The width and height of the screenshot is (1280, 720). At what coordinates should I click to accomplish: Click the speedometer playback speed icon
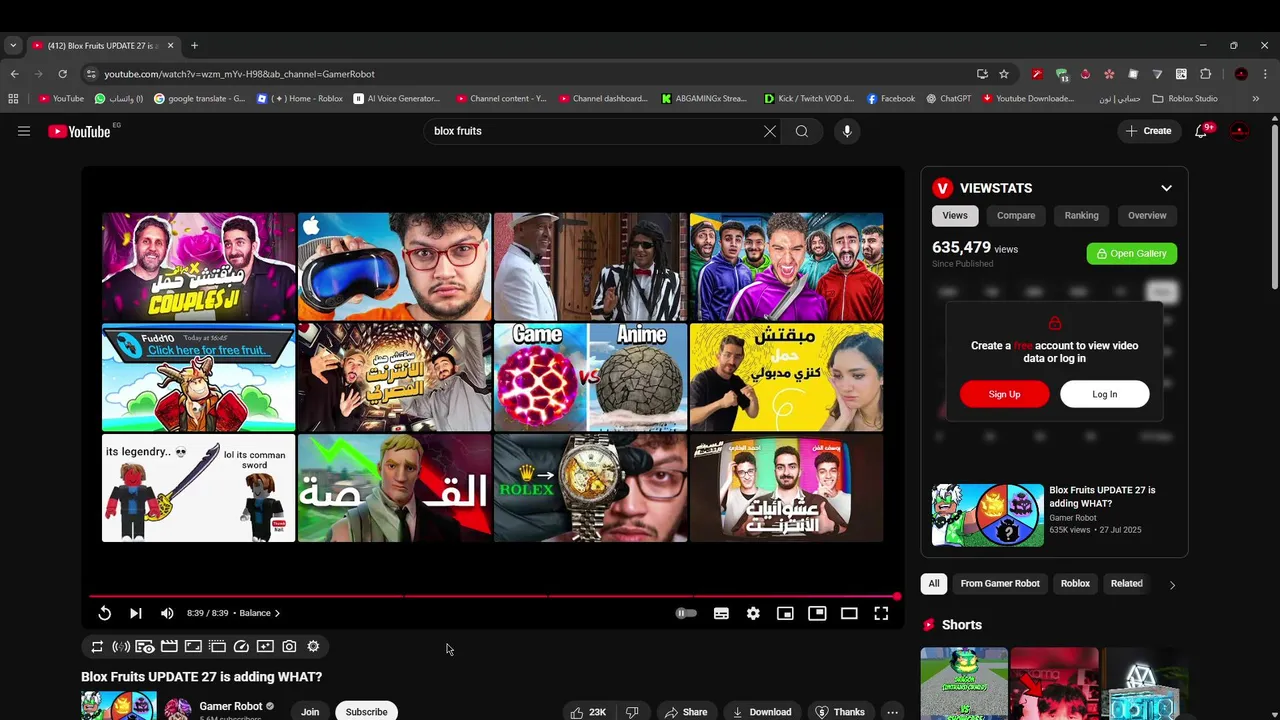(x=241, y=647)
